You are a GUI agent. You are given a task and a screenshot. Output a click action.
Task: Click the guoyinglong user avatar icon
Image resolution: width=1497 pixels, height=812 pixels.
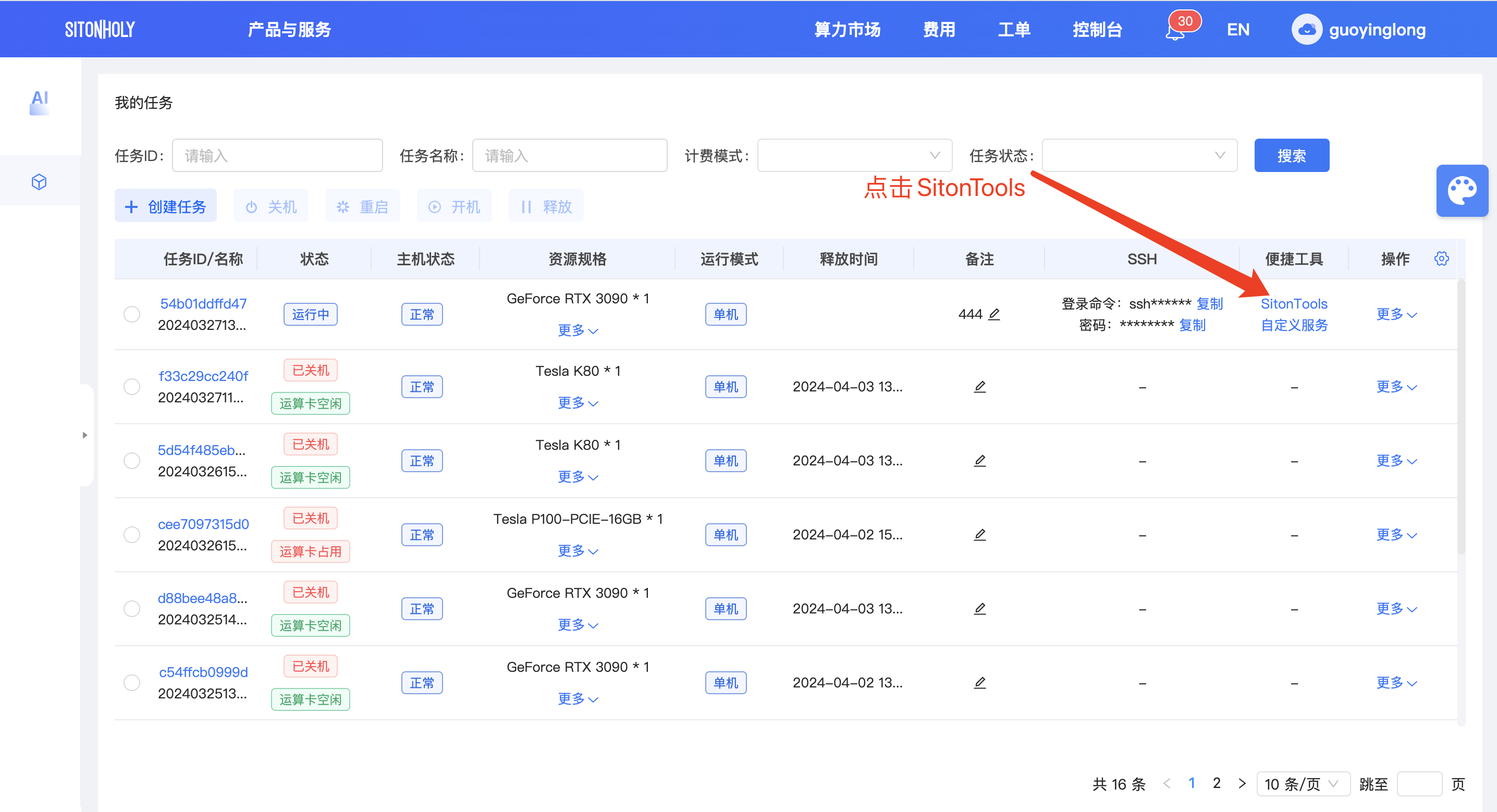pos(1306,29)
